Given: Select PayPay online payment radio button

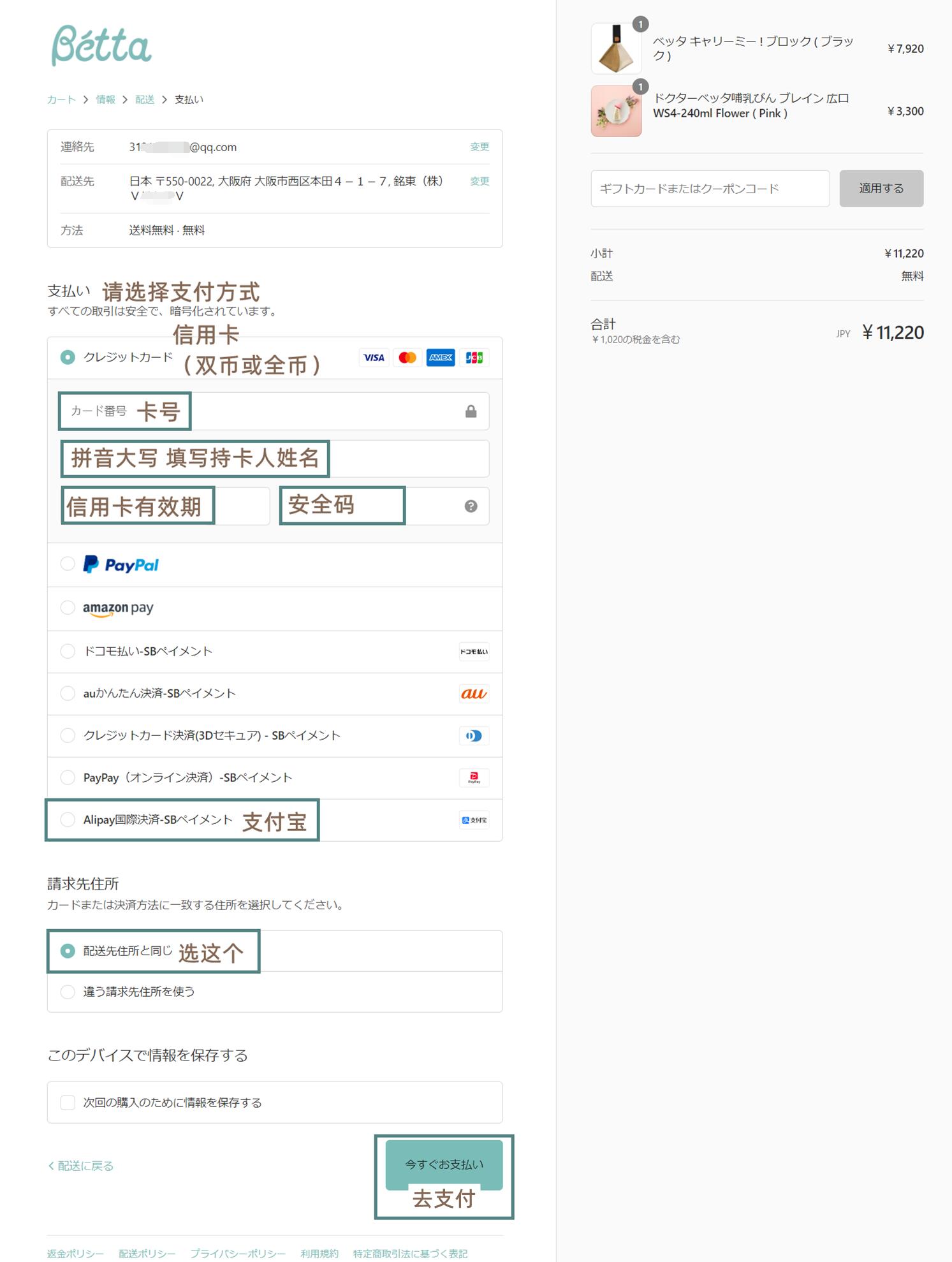Looking at the screenshot, I should click(68, 777).
